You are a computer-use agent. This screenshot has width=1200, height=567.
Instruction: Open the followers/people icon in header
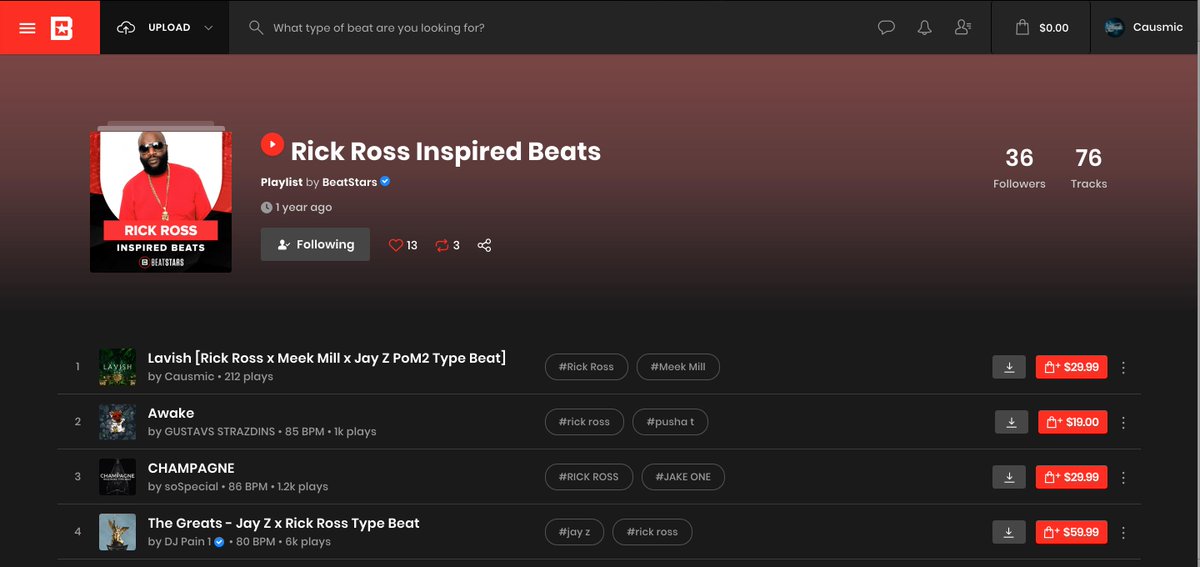[963, 28]
